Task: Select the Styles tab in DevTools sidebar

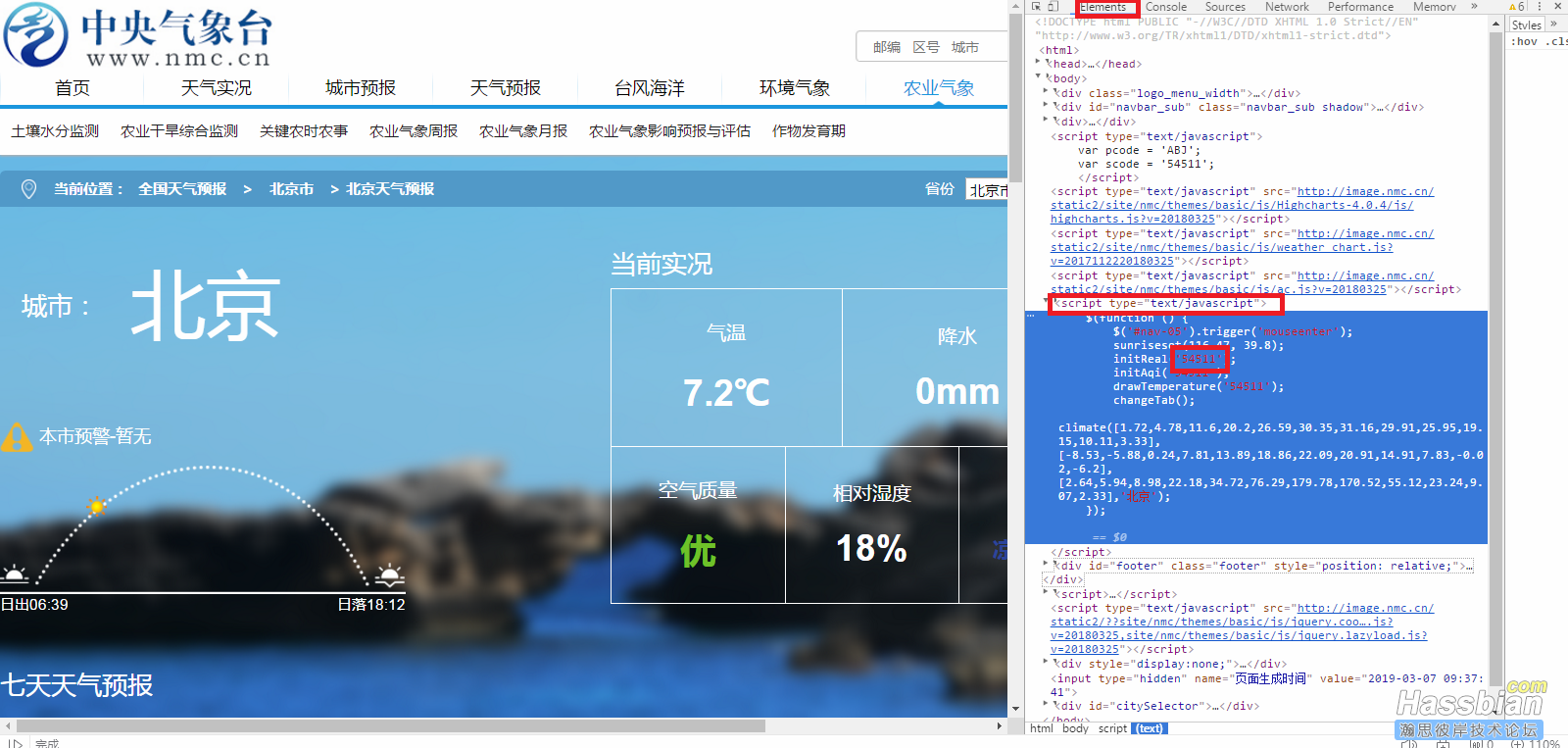Action: (x=1526, y=25)
